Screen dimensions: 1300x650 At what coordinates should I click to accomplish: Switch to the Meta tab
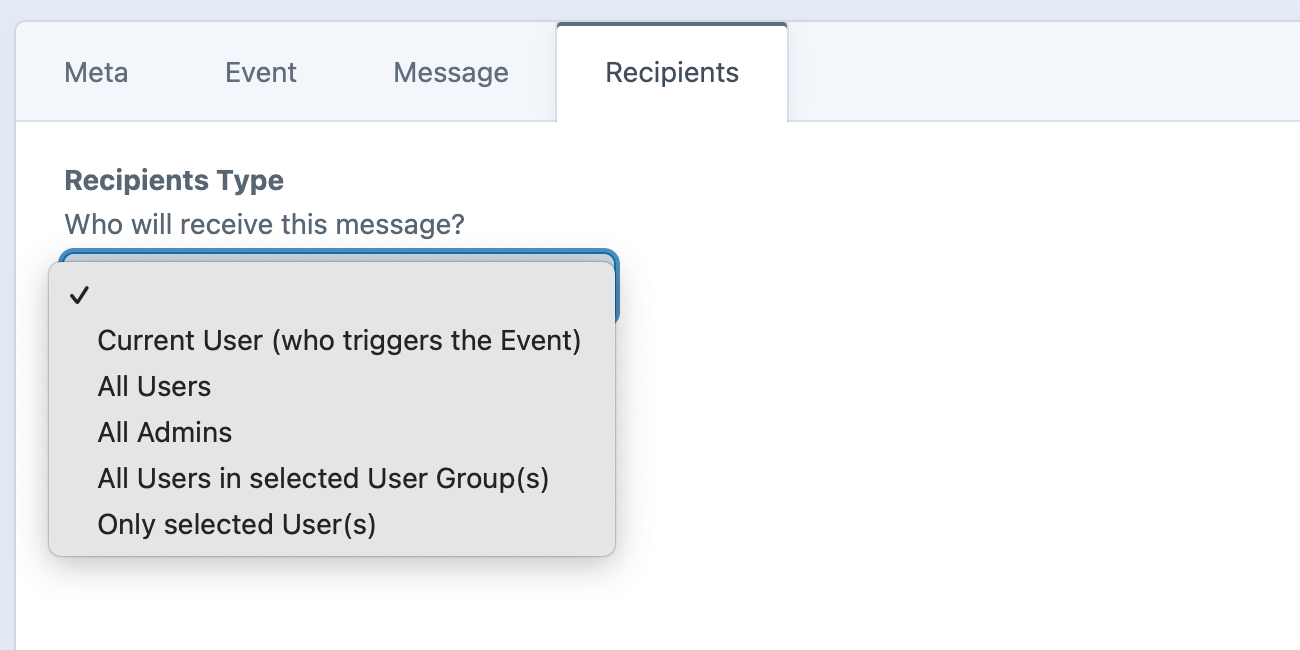(x=96, y=73)
